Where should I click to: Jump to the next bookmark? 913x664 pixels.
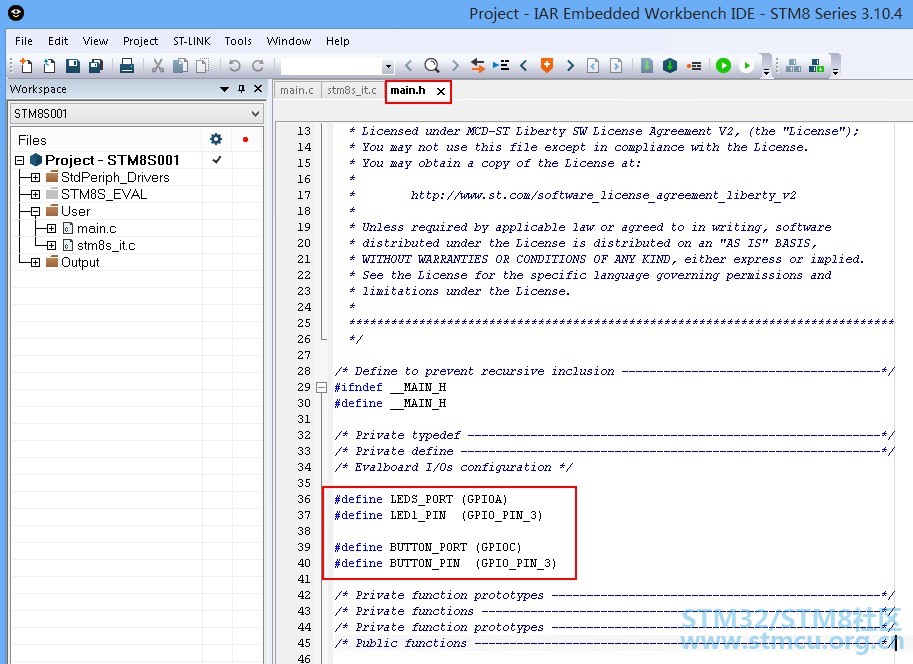[x=570, y=65]
